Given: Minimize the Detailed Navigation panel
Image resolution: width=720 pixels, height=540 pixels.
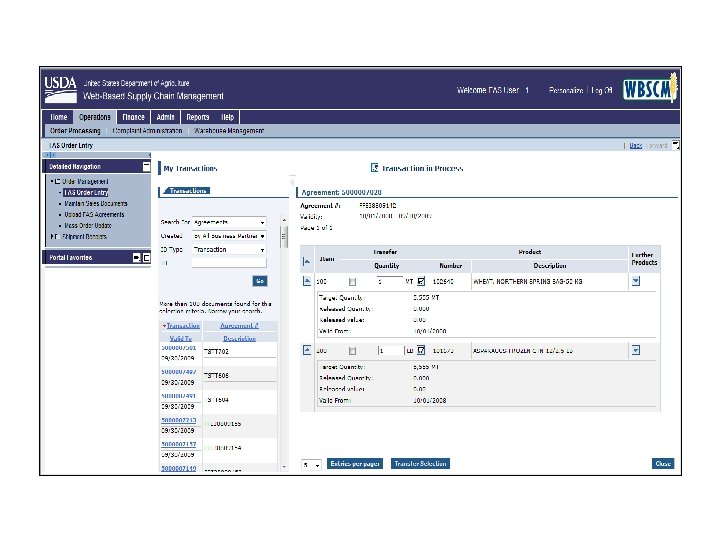Looking at the screenshot, I should click(x=146, y=166).
